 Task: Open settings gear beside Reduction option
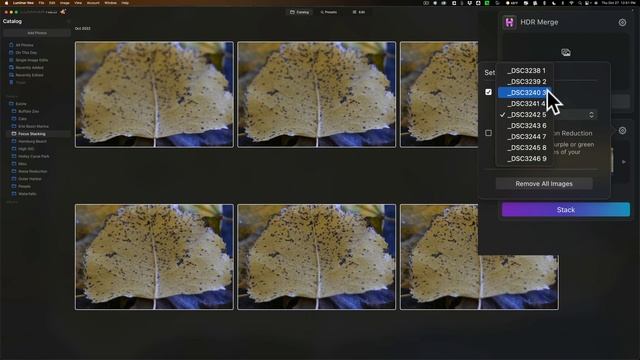(x=622, y=131)
